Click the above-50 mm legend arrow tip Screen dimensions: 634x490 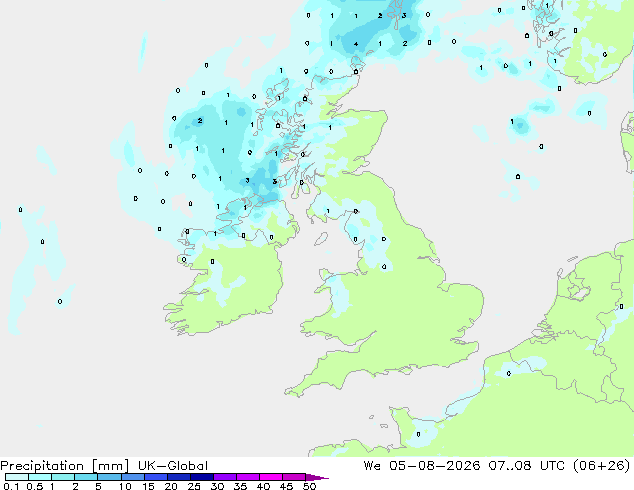pyautogui.click(x=317, y=477)
